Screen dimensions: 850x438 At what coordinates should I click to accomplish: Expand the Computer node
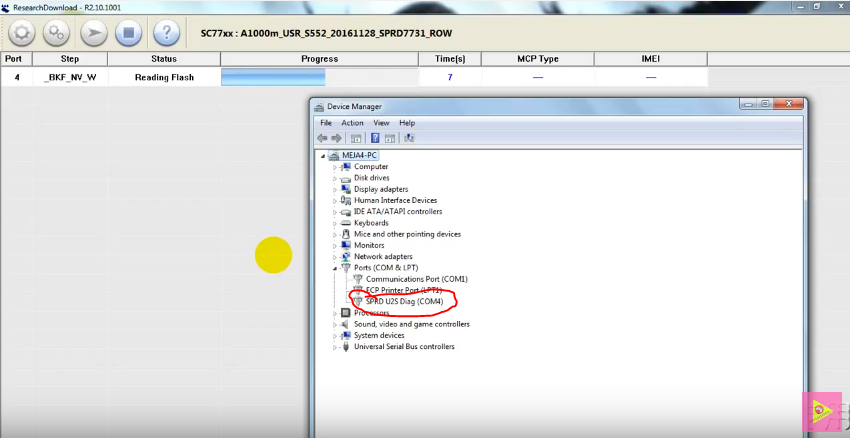pyautogui.click(x=335, y=168)
